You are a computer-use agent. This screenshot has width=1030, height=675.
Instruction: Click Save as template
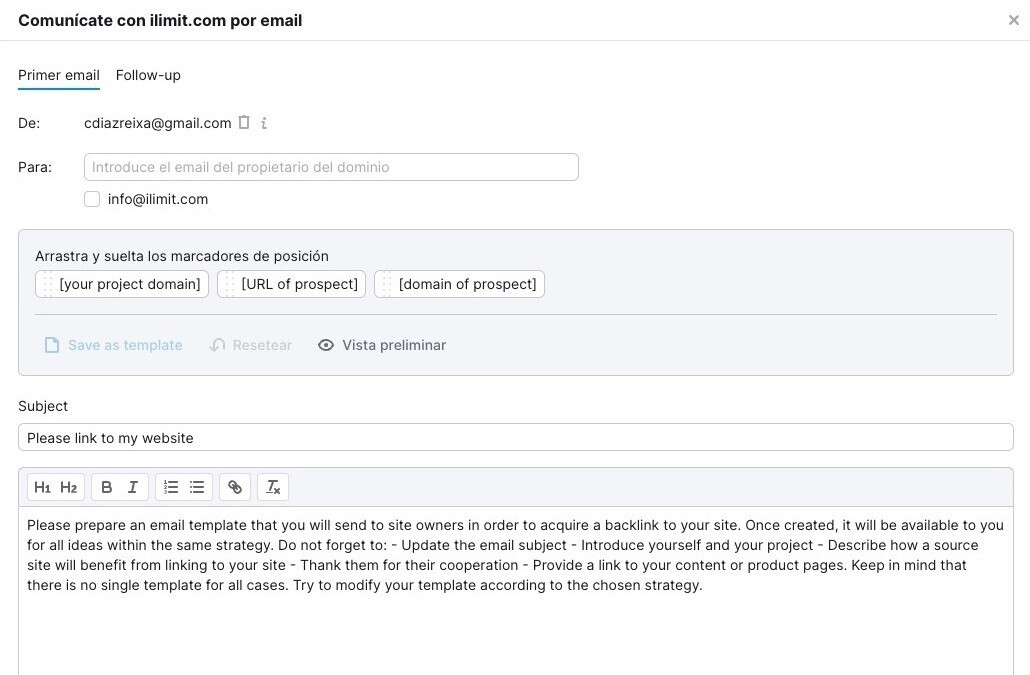coord(114,345)
